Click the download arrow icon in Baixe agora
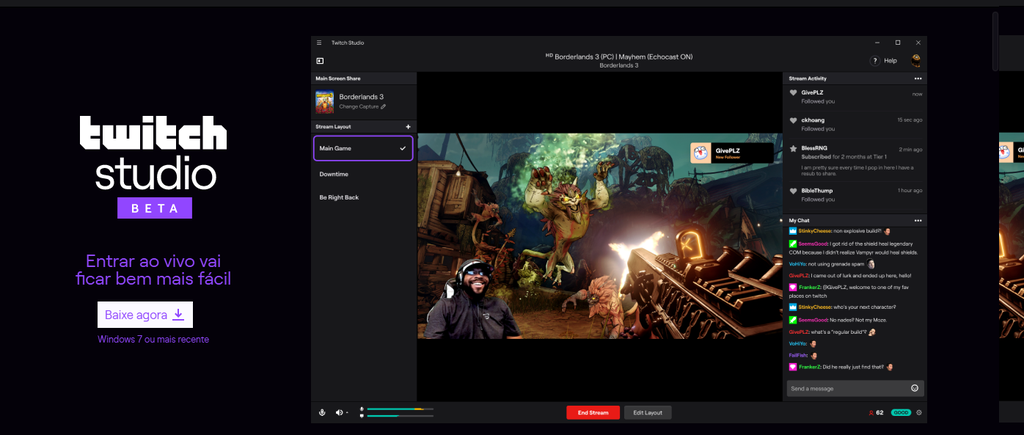 [x=178, y=315]
